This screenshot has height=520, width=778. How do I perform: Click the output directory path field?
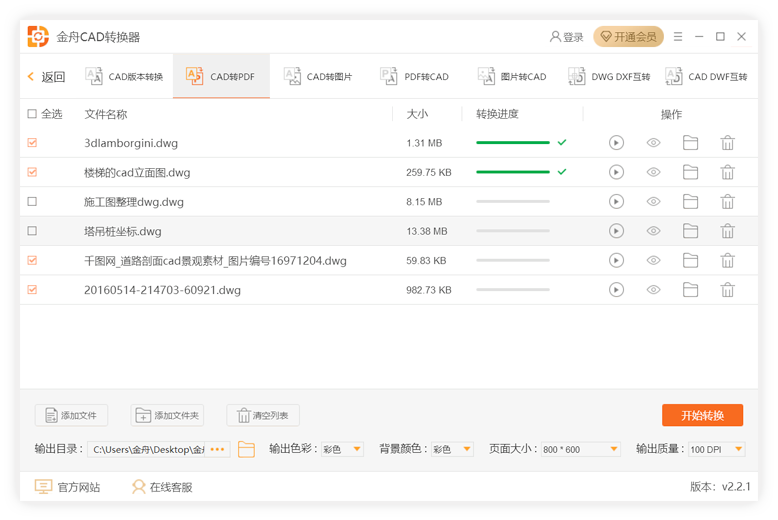[x=150, y=449]
